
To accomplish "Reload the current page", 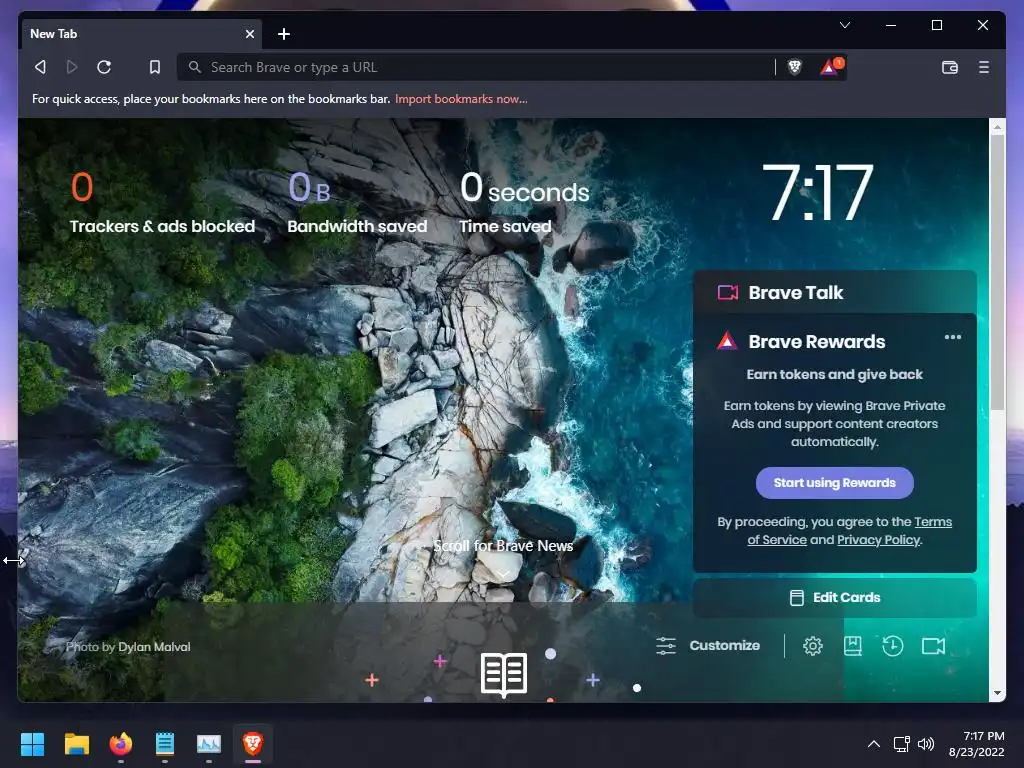I will 104,67.
